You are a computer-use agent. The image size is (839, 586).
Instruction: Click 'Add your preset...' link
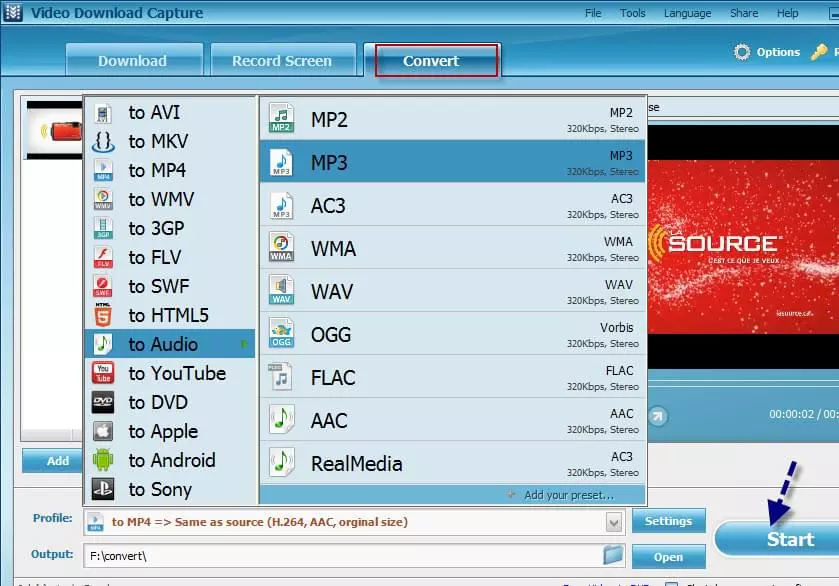click(568, 495)
